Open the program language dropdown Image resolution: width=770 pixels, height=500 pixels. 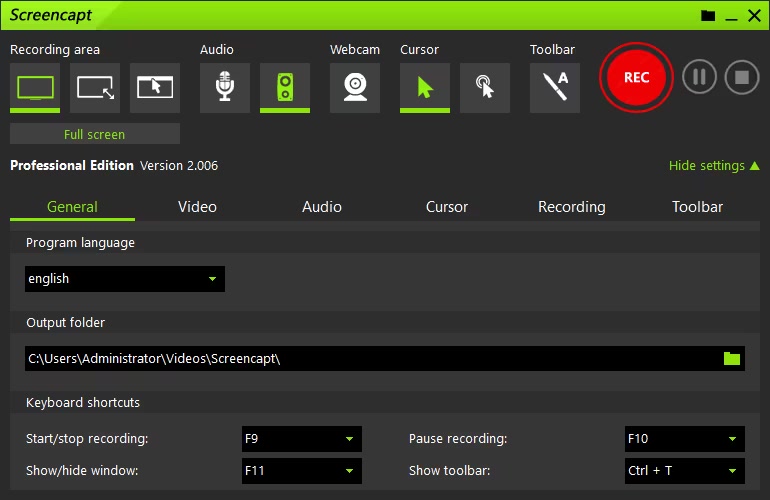[x=124, y=279]
